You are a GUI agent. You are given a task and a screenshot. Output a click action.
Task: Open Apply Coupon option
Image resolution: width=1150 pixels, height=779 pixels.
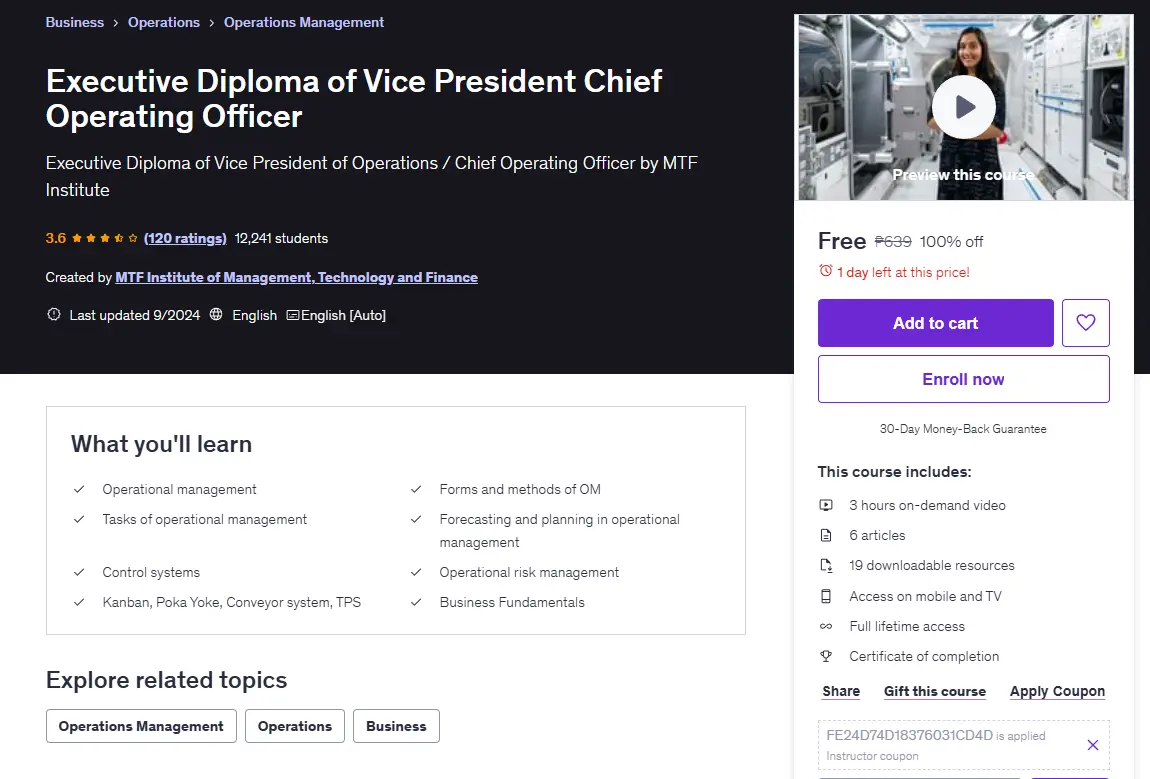[x=1057, y=691]
